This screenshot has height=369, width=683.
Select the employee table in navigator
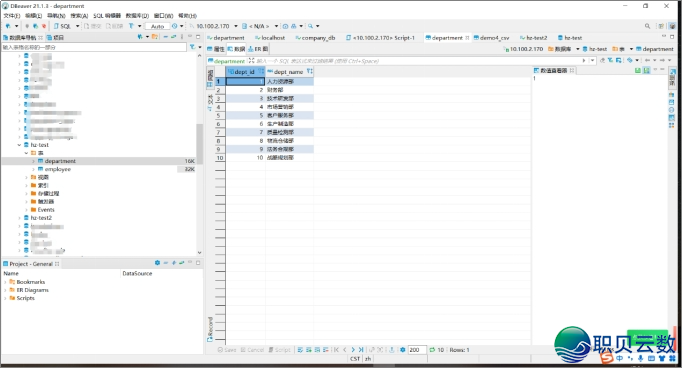pos(57,169)
